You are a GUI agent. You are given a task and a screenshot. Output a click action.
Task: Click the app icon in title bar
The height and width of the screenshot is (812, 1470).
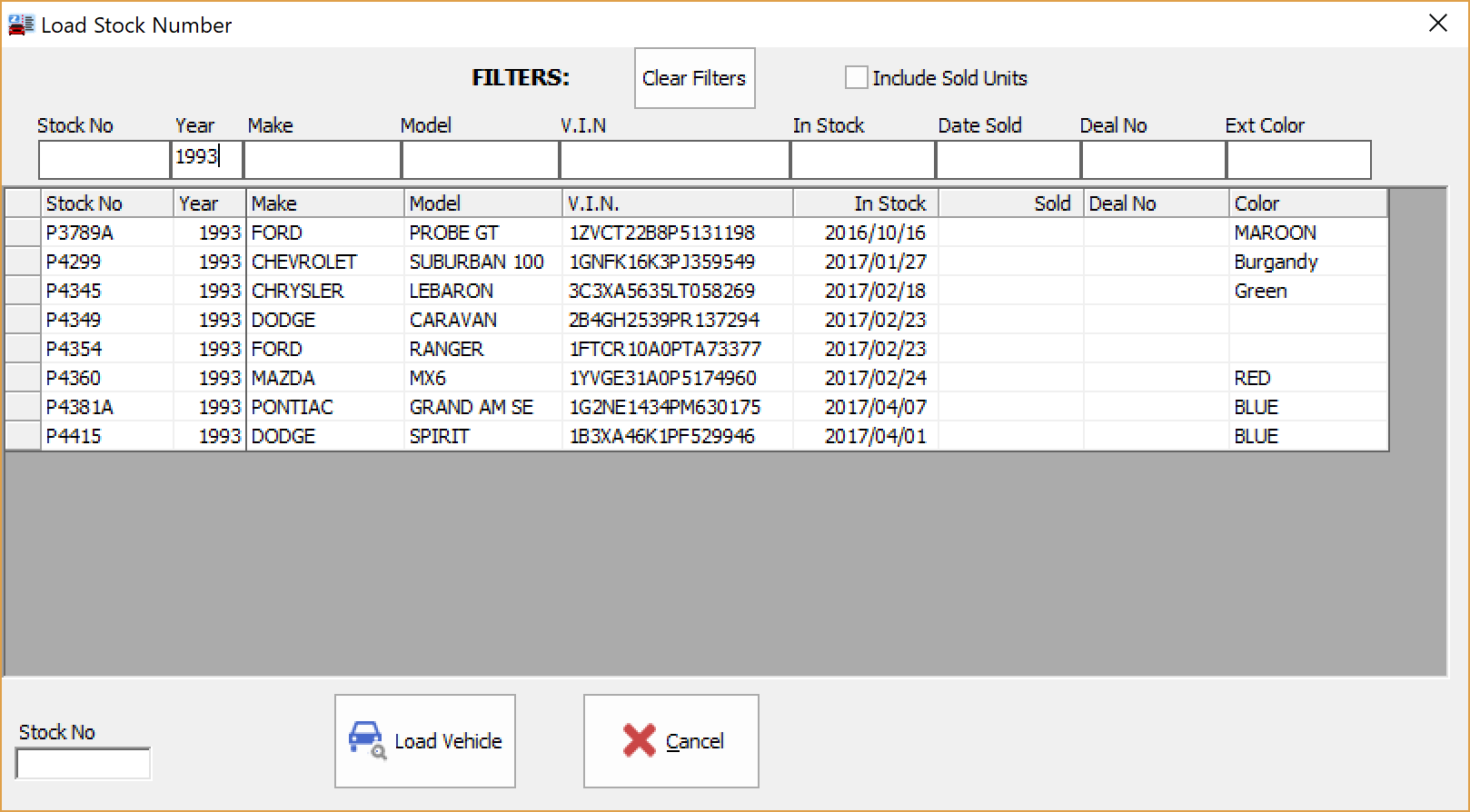pyautogui.click(x=20, y=25)
